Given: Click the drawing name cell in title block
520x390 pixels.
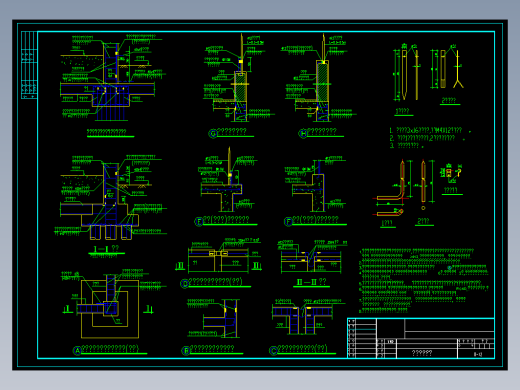Looking at the screenshot, I should (x=422, y=353).
